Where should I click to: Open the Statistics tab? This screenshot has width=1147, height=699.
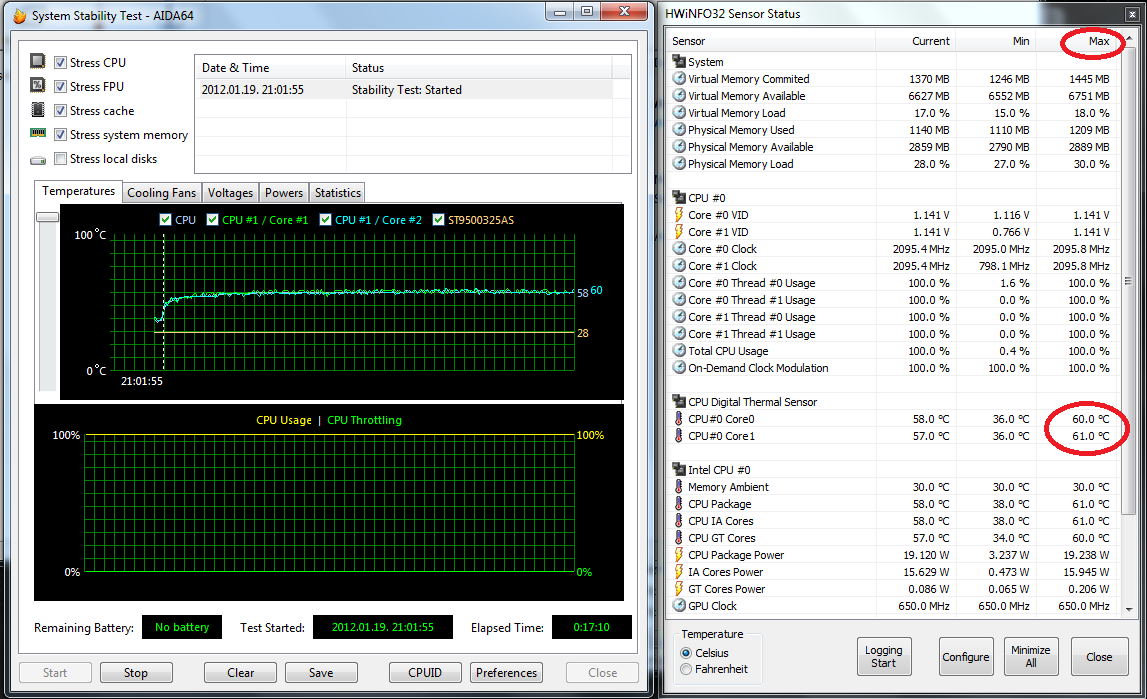(337, 192)
